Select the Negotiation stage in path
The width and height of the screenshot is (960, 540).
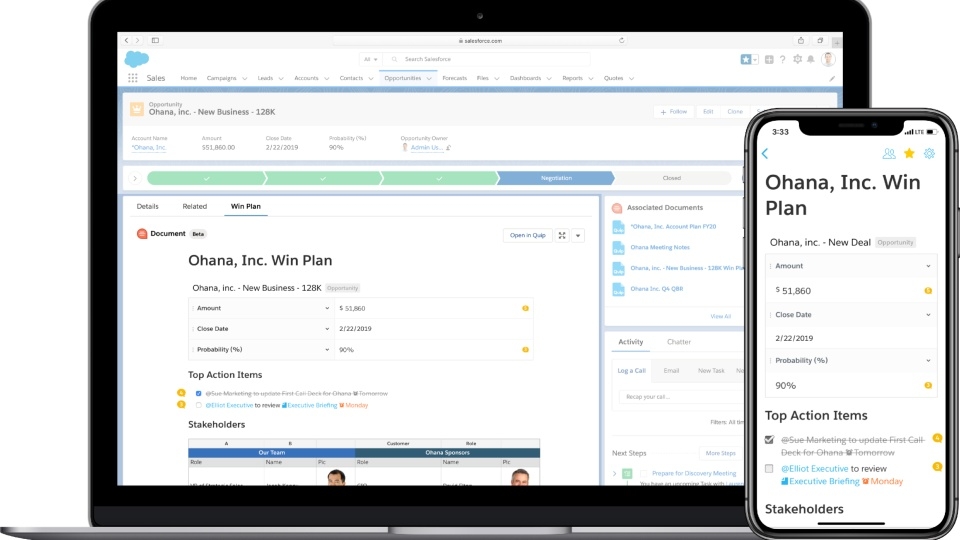(x=556, y=178)
